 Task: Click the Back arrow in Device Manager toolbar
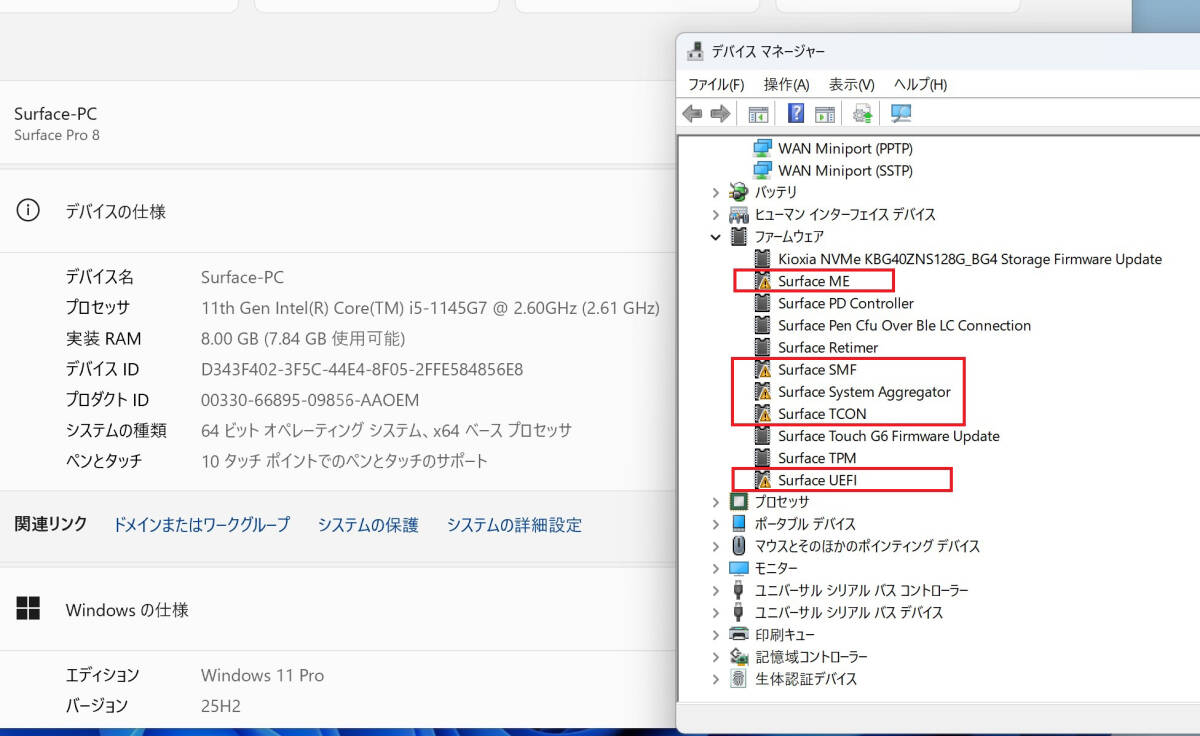click(692, 114)
